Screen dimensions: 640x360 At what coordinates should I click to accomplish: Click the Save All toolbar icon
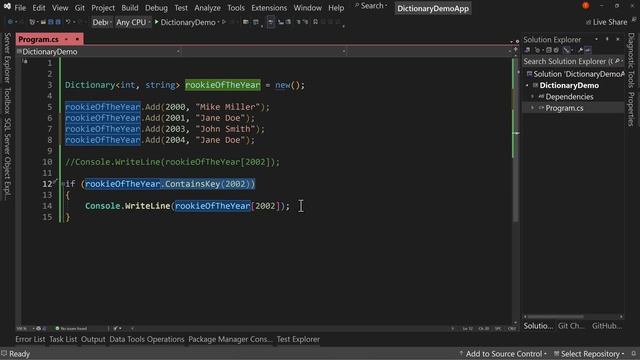point(58,22)
